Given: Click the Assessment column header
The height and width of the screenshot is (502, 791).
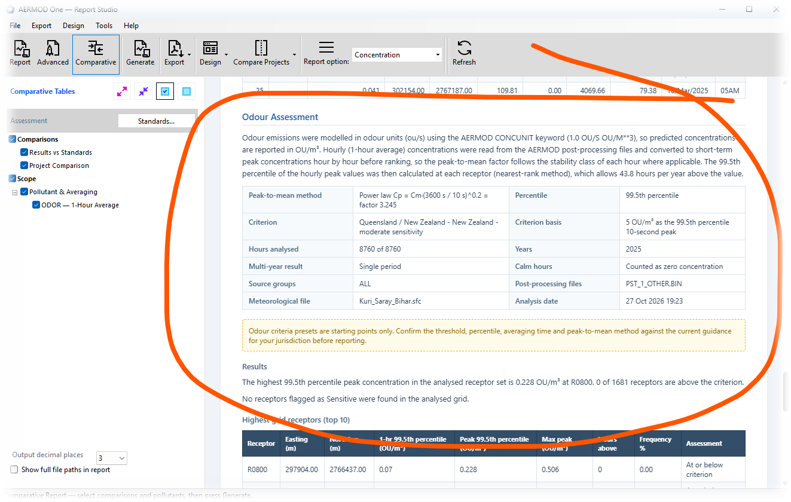Looking at the screenshot, I should pyautogui.click(x=713, y=443).
